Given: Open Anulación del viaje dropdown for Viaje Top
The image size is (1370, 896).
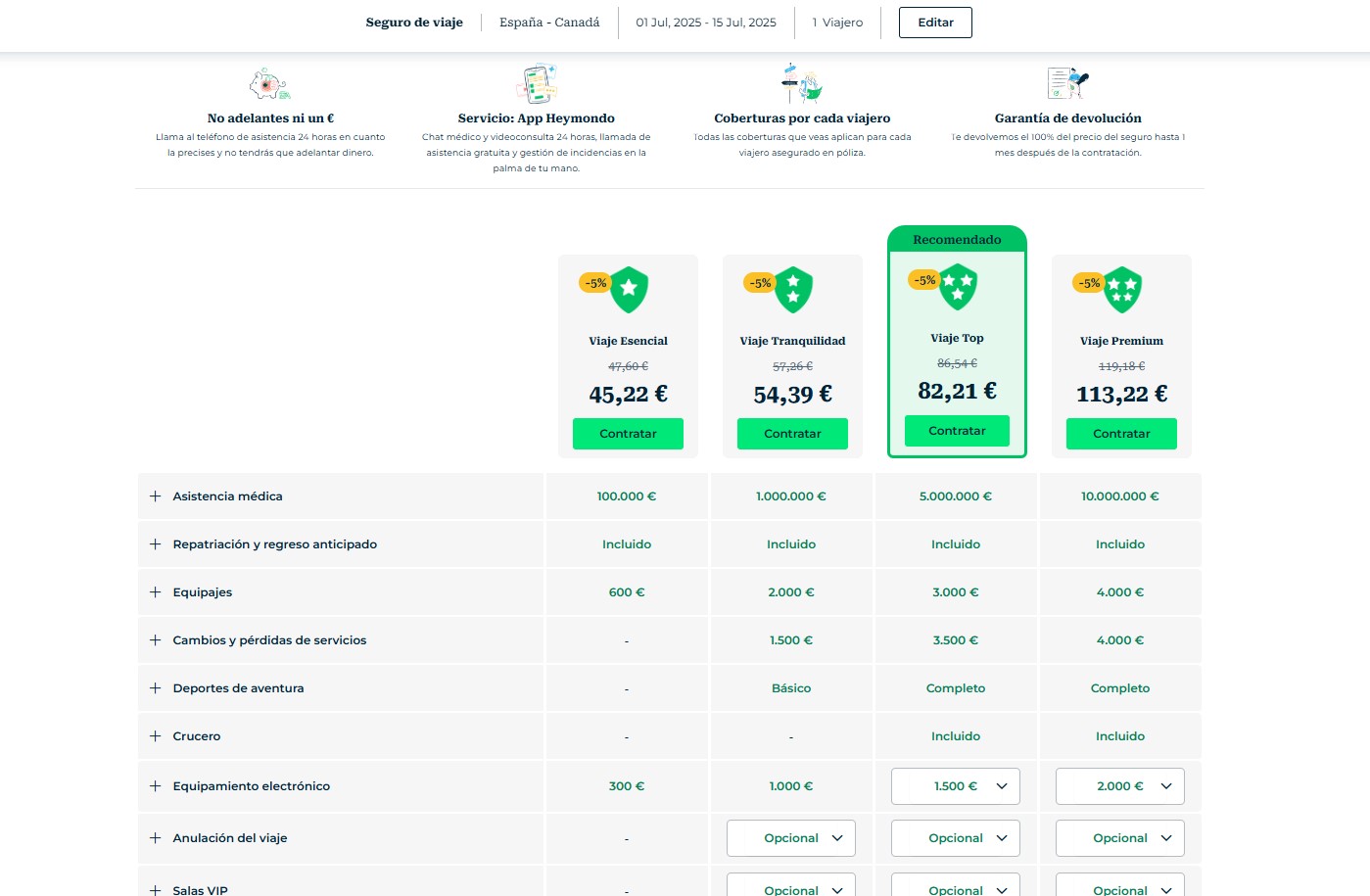Looking at the screenshot, I should 956,838.
